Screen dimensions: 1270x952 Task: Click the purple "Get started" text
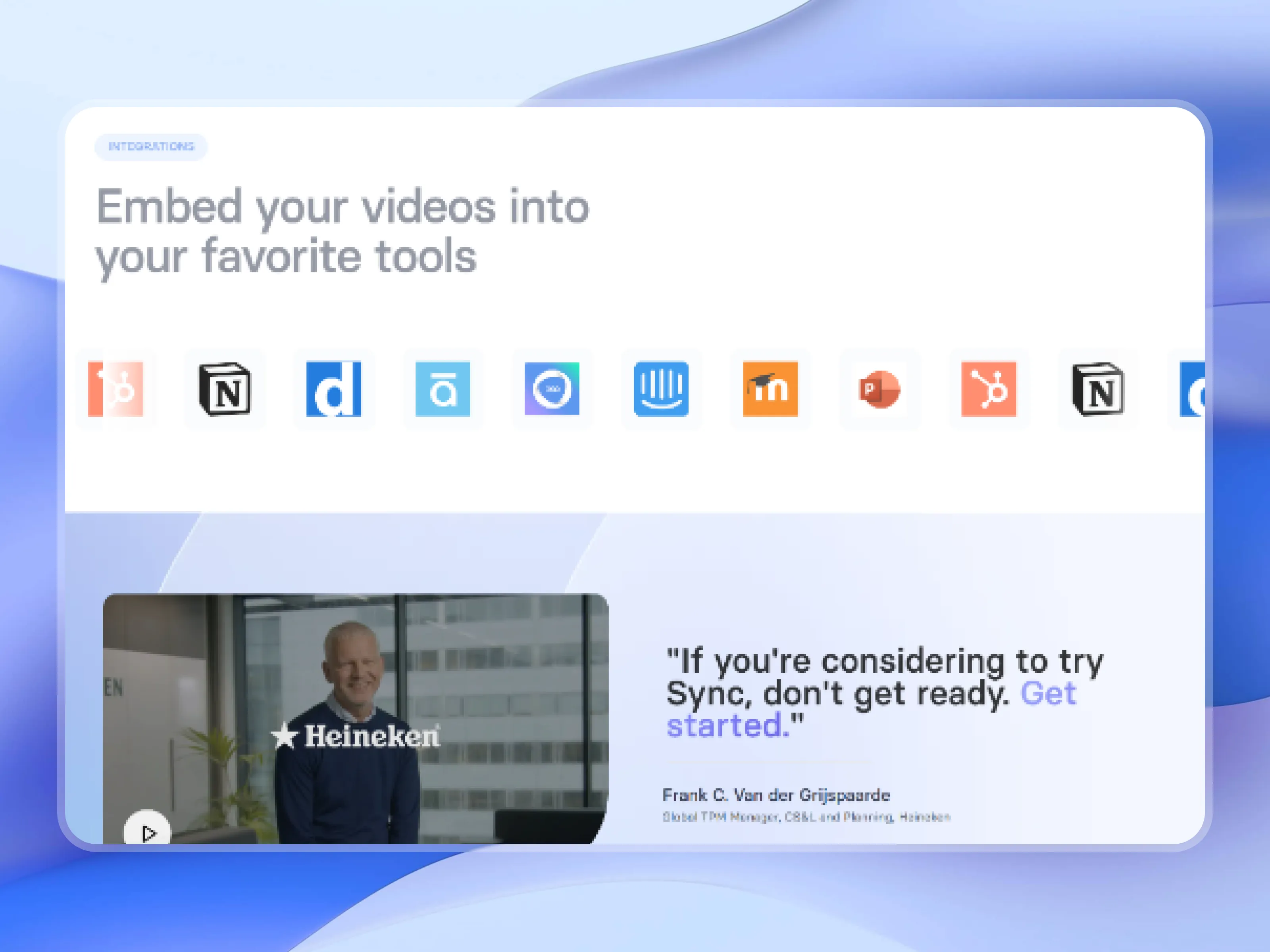1048,693
